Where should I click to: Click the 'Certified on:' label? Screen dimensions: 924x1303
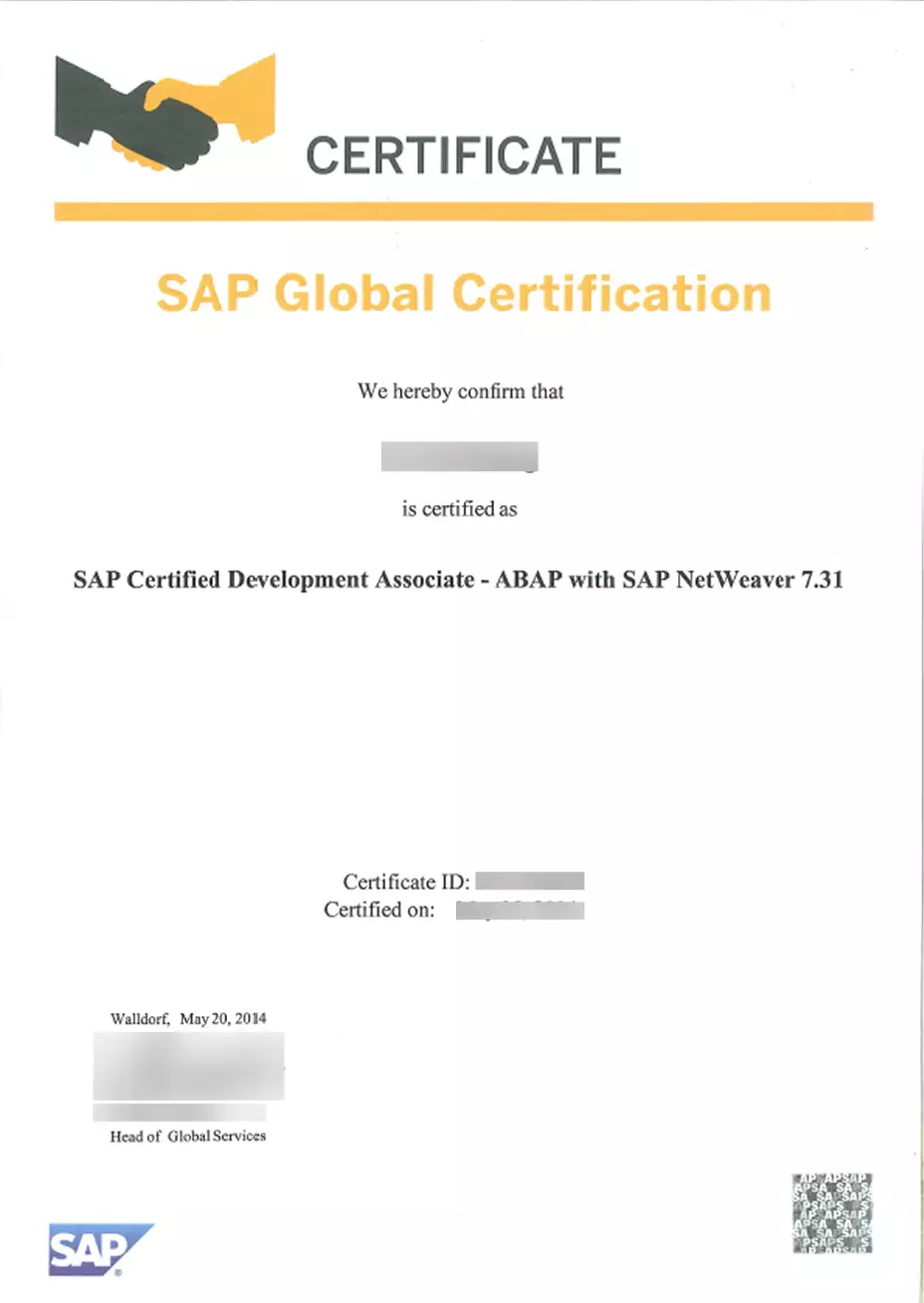click(379, 910)
